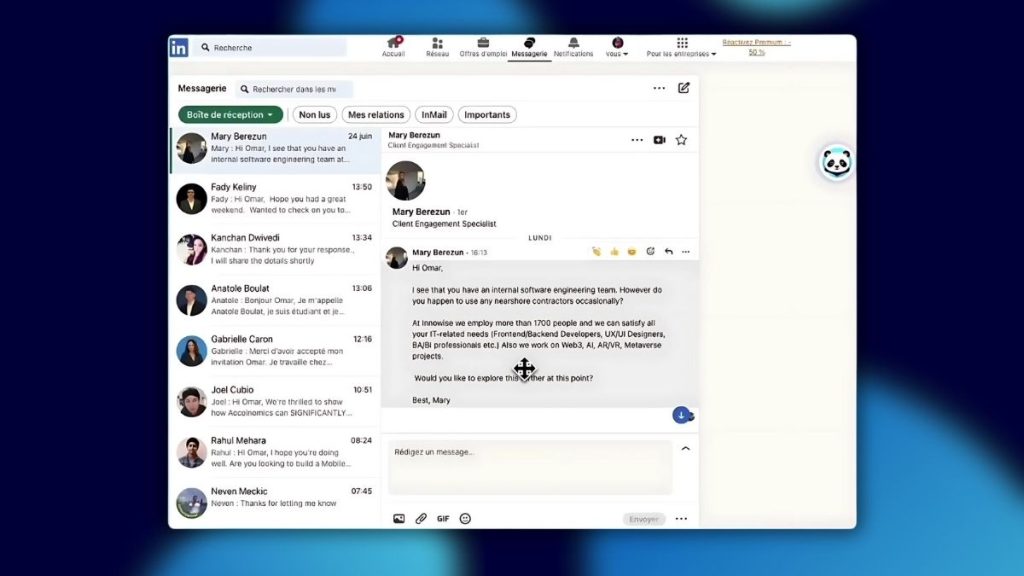Open the GIF picker in the message composer
1024x576 pixels.
click(442, 518)
